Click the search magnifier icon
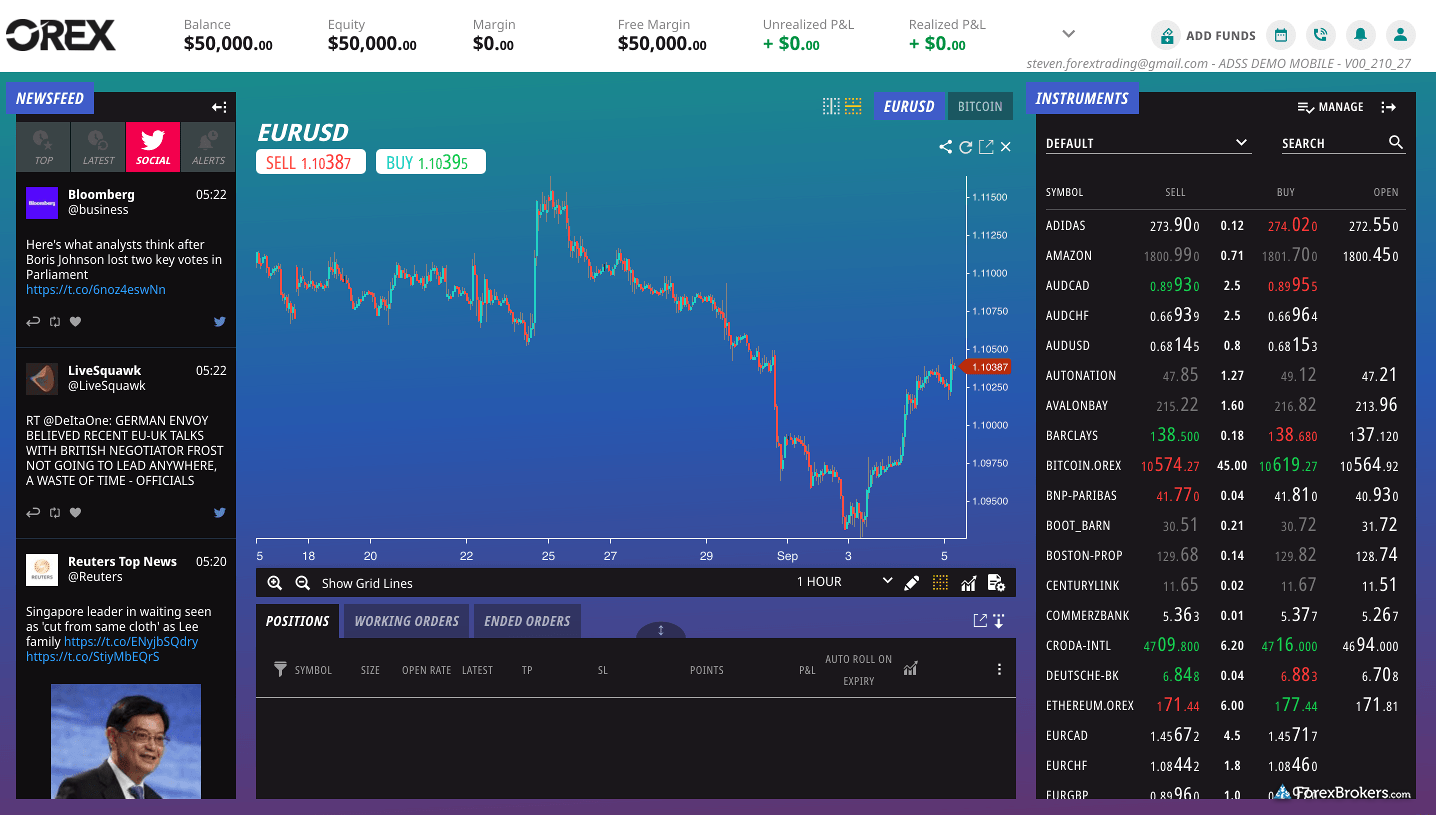 pyautogui.click(x=1396, y=143)
